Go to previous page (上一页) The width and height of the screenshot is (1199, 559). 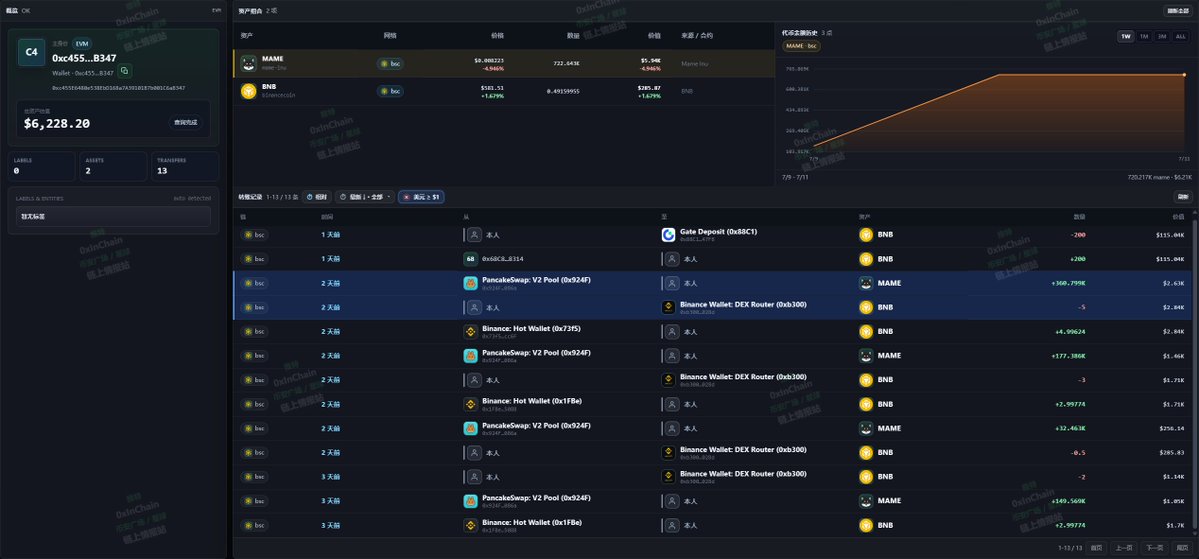pyautogui.click(x=1123, y=548)
